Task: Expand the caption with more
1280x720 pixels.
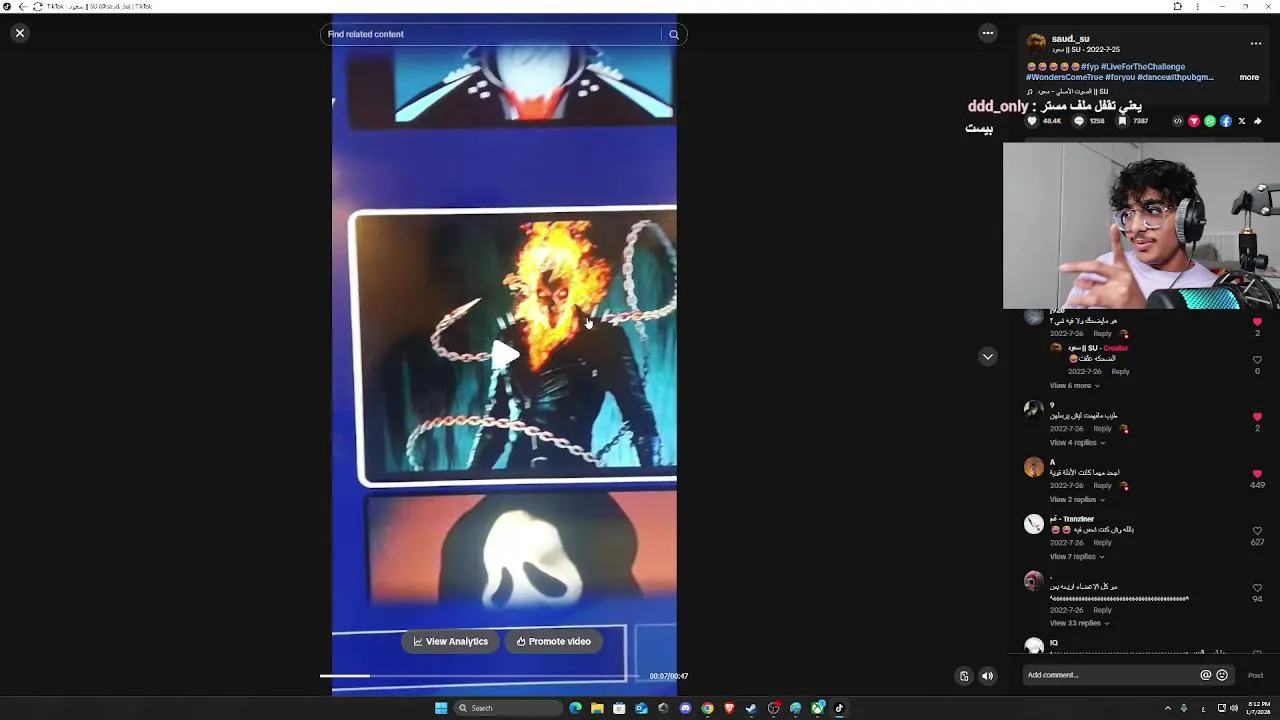Action: pos(1249,77)
